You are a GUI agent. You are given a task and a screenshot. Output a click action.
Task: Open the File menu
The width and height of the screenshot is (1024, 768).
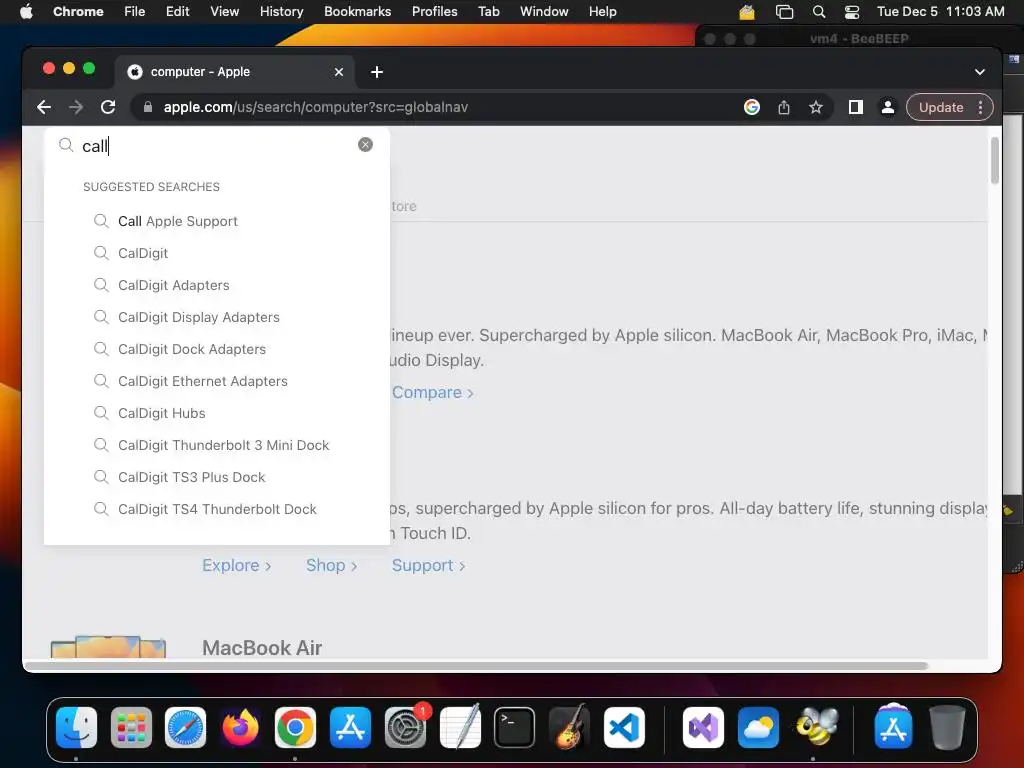[x=135, y=11]
